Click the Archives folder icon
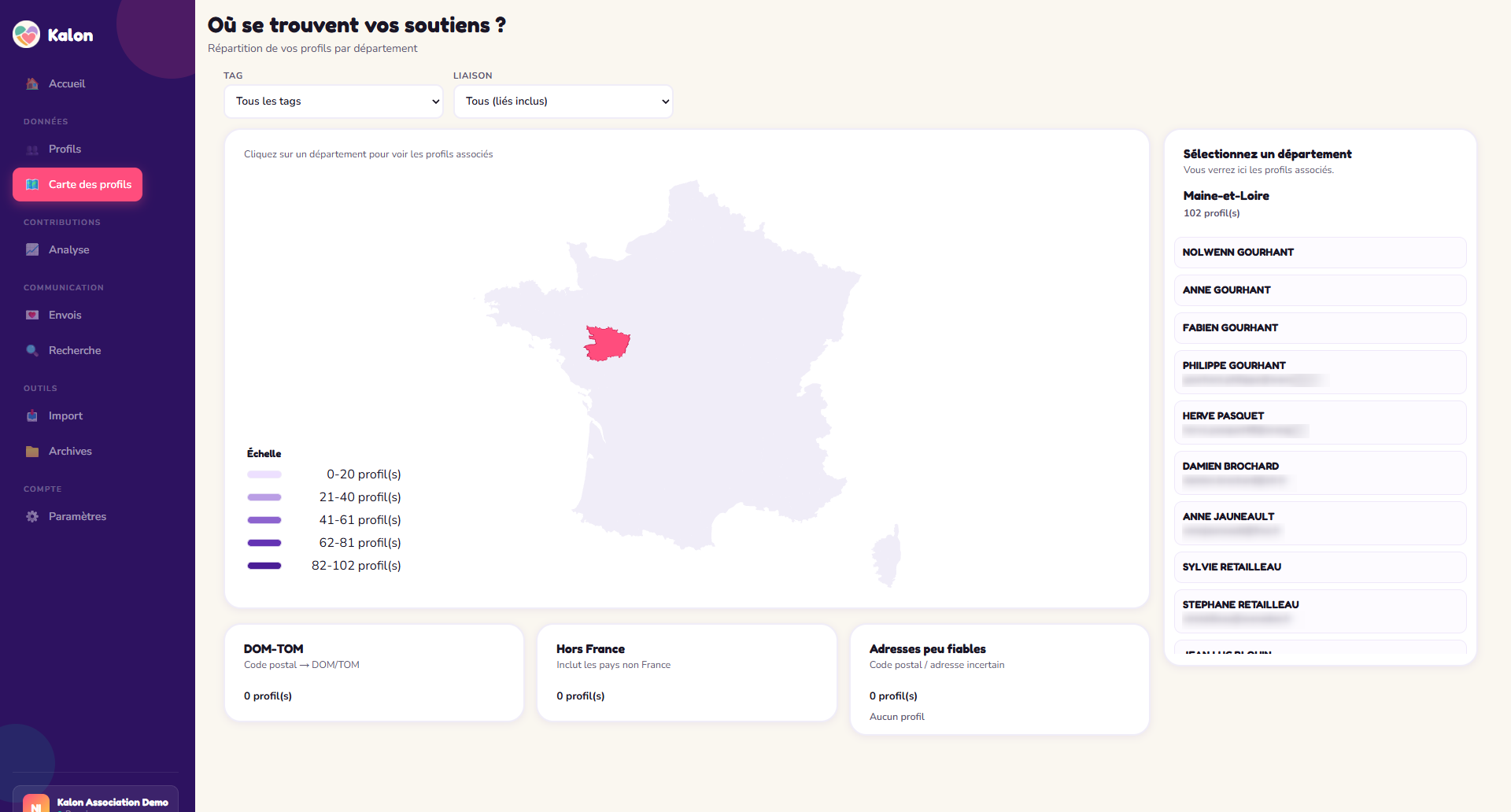 32,451
